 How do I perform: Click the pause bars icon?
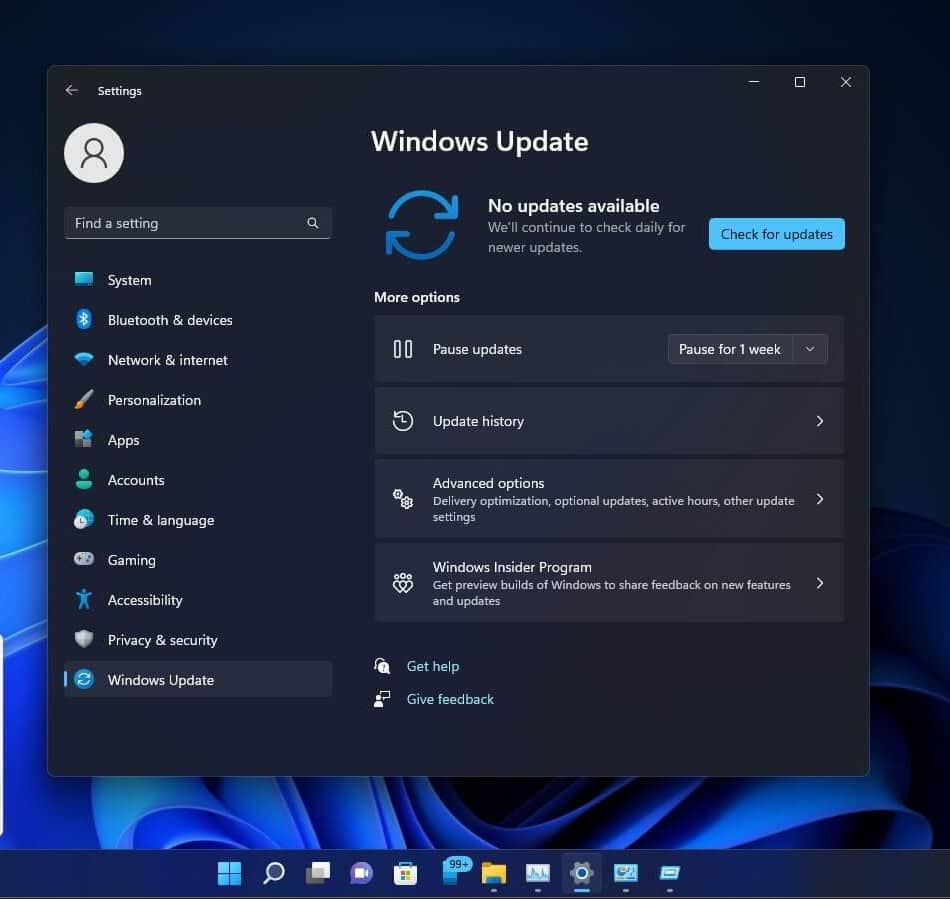(x=403, y=349)
